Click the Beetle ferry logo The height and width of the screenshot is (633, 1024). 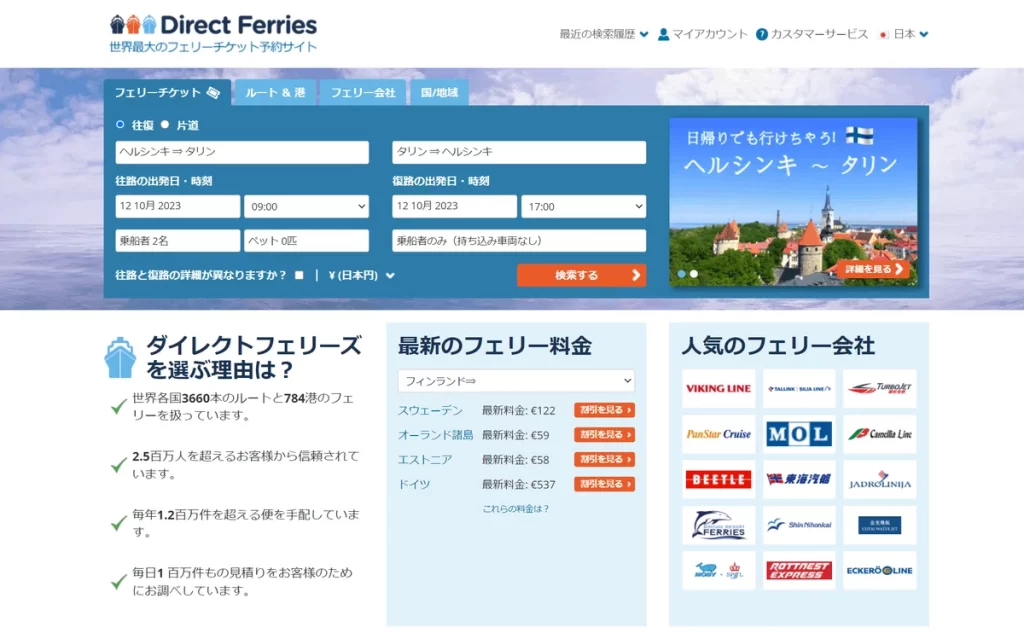point(718,480)
